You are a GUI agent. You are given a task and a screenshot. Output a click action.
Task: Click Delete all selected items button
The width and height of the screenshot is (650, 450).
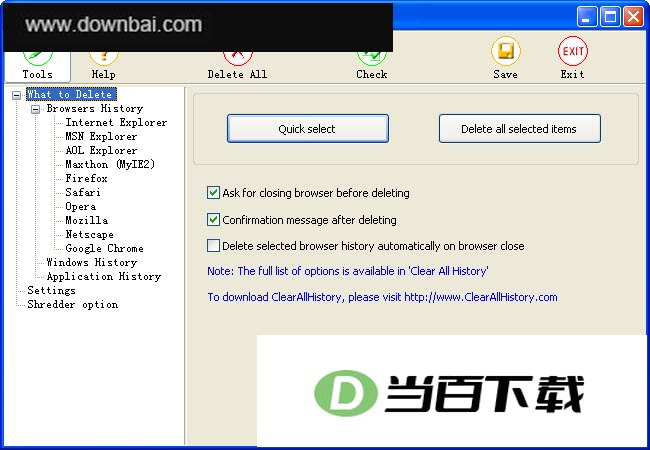tap(519, 129)
